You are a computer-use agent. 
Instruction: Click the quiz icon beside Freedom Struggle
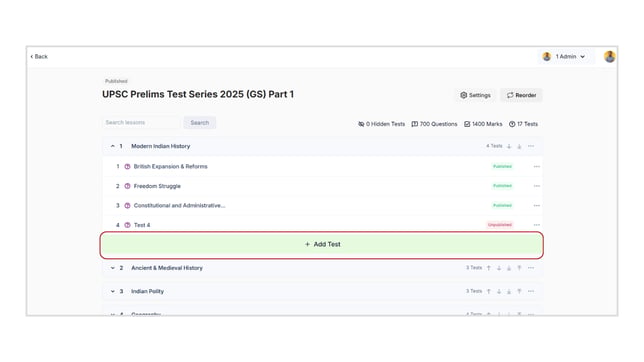[x=127, y=186]
